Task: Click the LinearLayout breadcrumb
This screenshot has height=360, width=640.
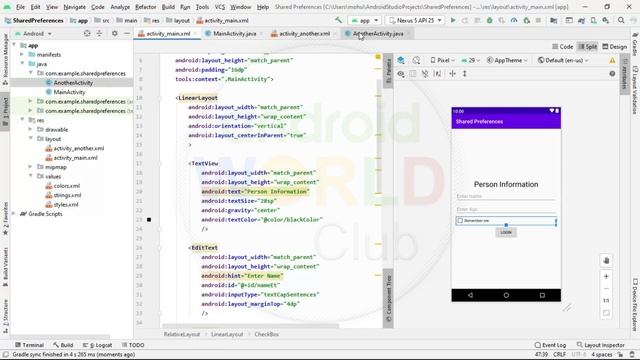Action: [x=227, y=334]
